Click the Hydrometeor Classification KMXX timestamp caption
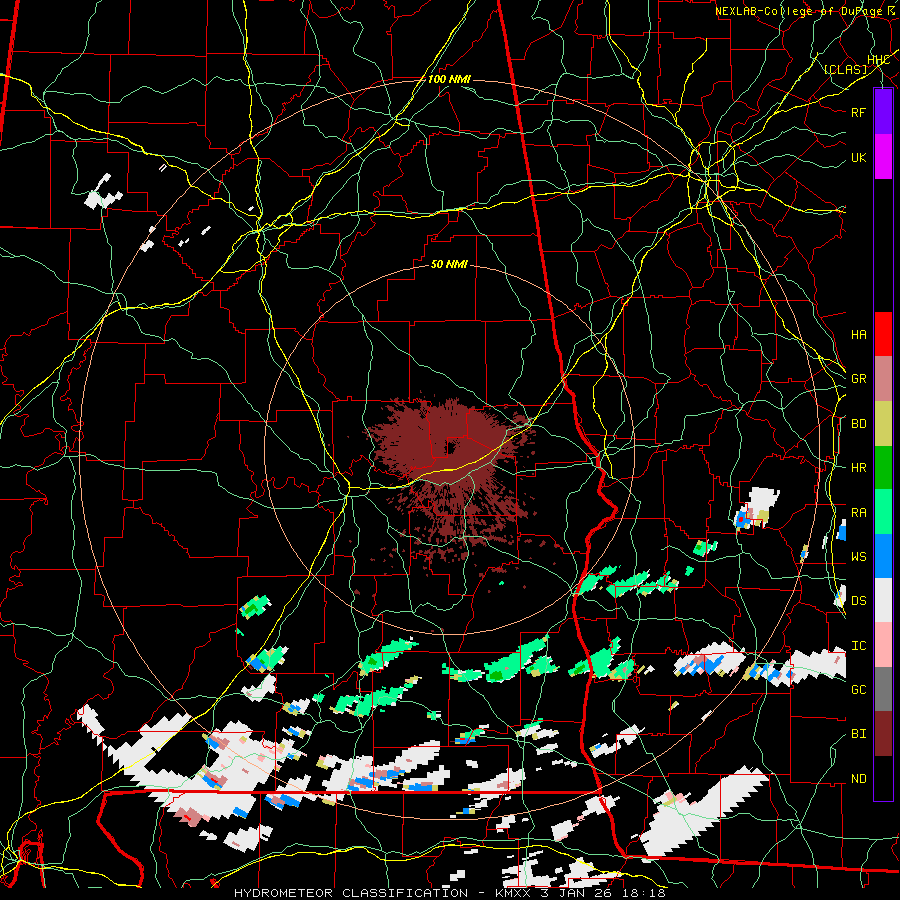The width and height of the screenshot is (900, 900). pyautogui.click(x=450, y=893)
